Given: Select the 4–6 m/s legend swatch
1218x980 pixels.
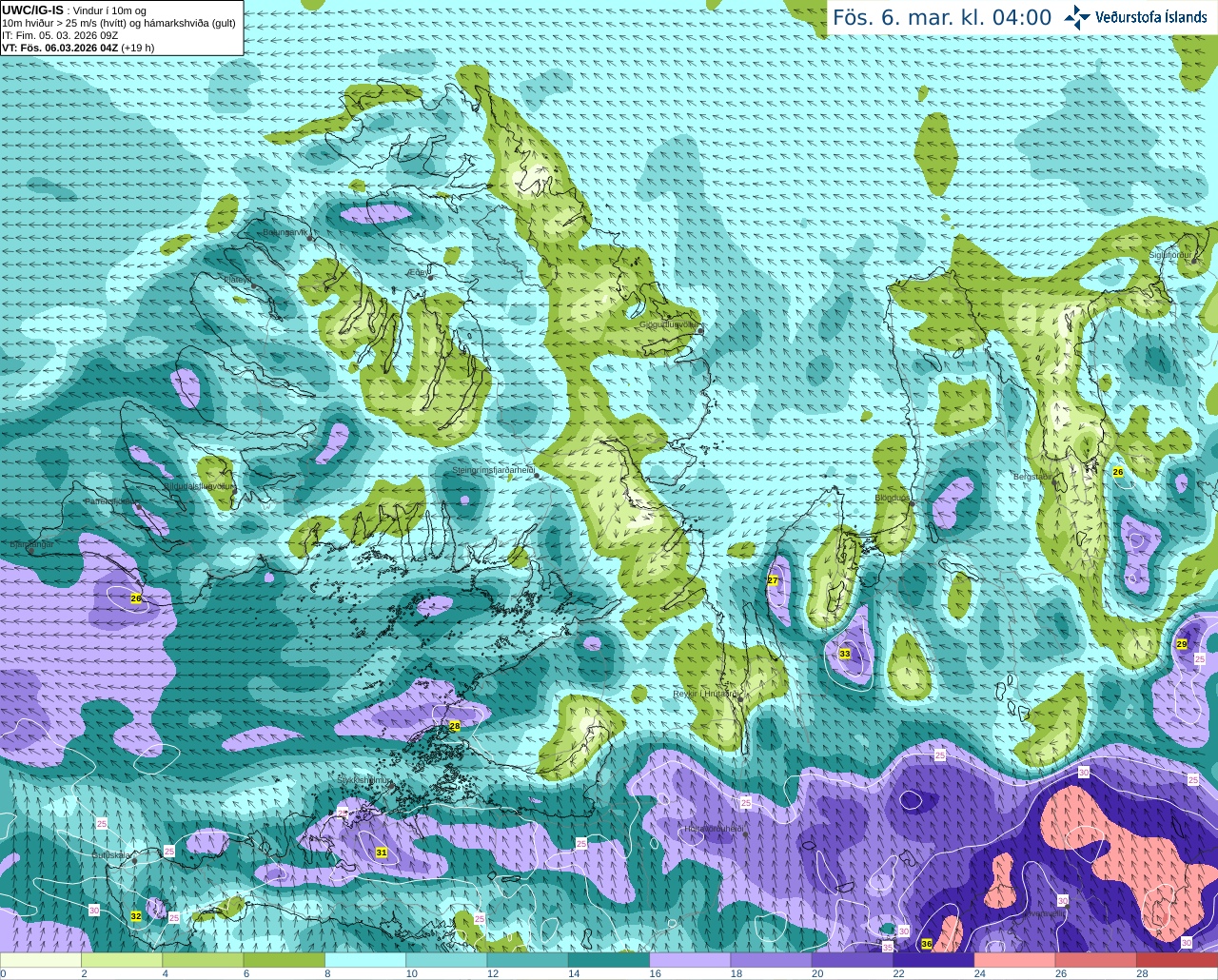Looking at the screenshot, I should 203,960.
